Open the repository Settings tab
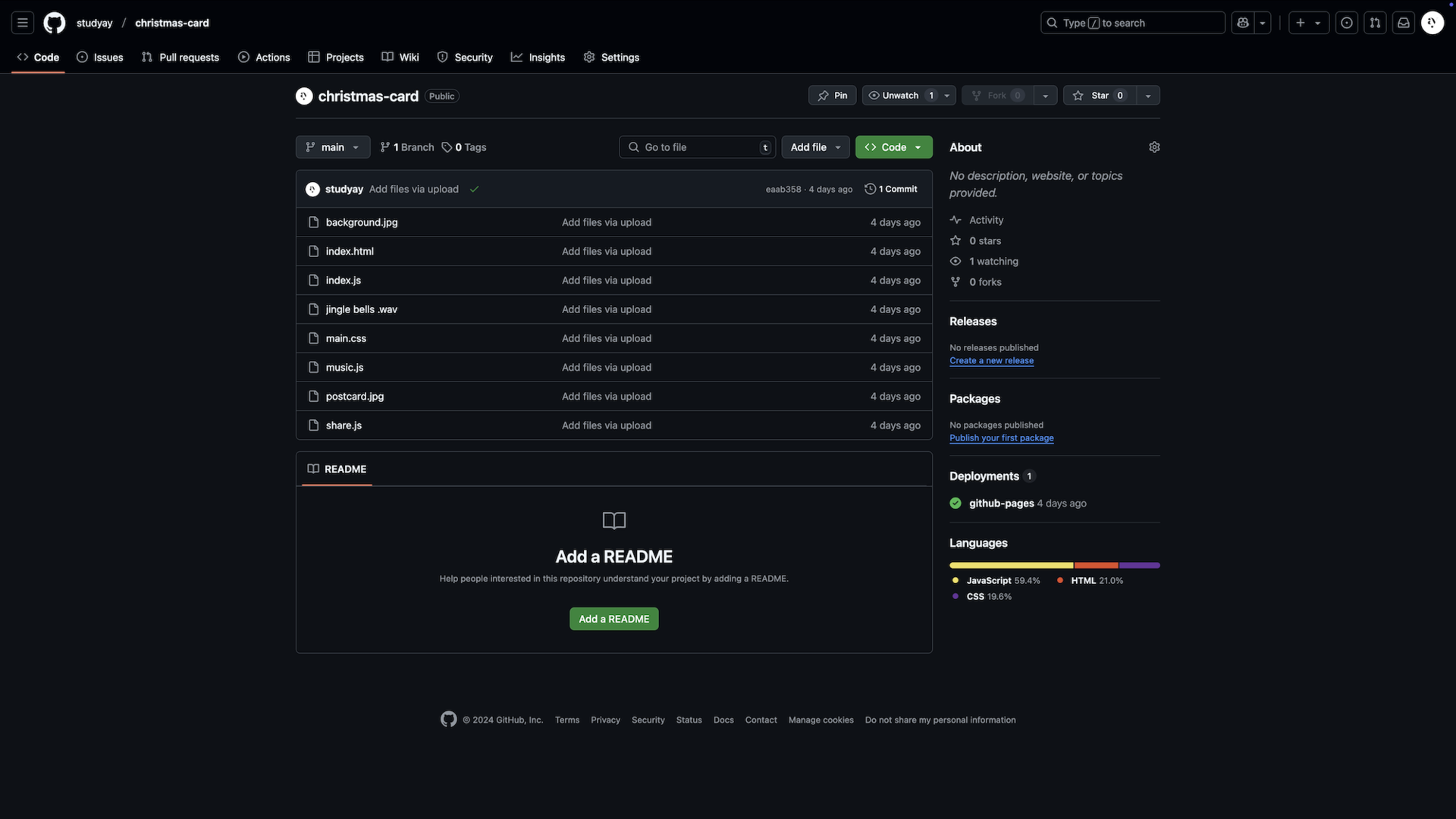The image size is (1456, 819). [x=611, y=57]
